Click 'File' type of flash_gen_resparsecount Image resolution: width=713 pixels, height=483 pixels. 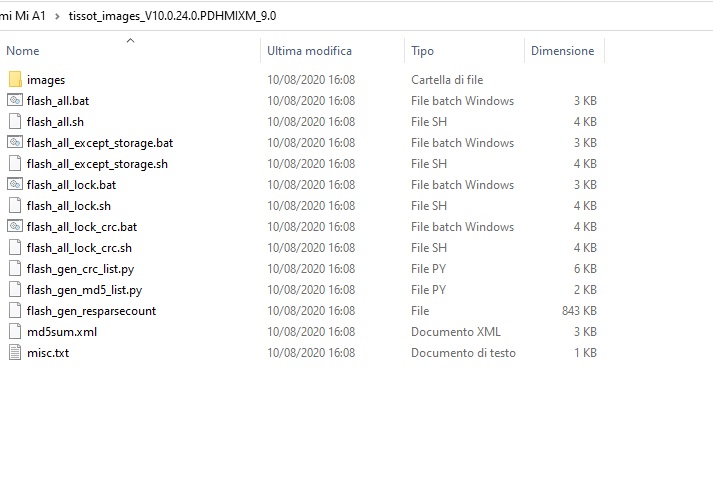[420, 311]
